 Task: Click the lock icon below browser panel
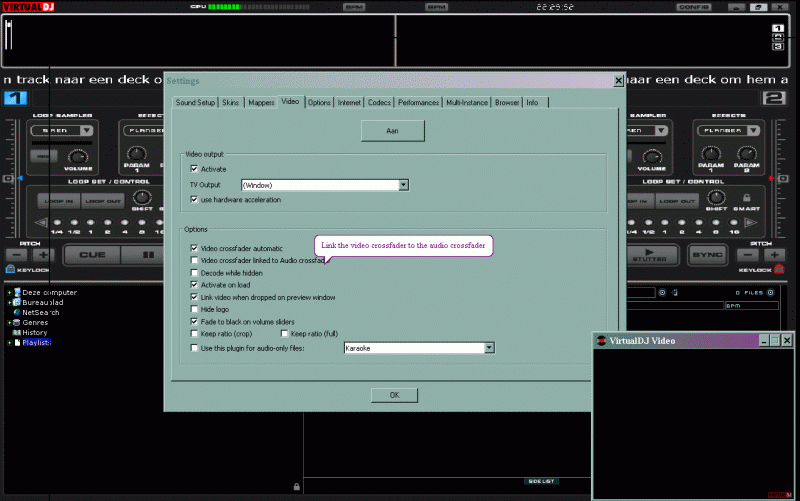296,487
